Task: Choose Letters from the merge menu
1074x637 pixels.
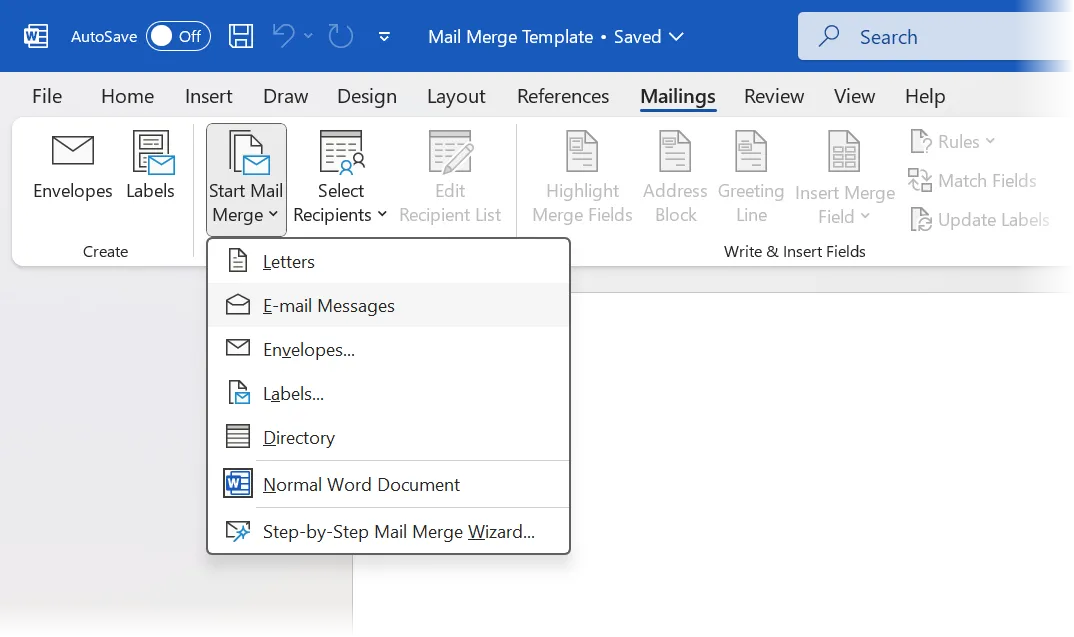Action: point(388,262)
